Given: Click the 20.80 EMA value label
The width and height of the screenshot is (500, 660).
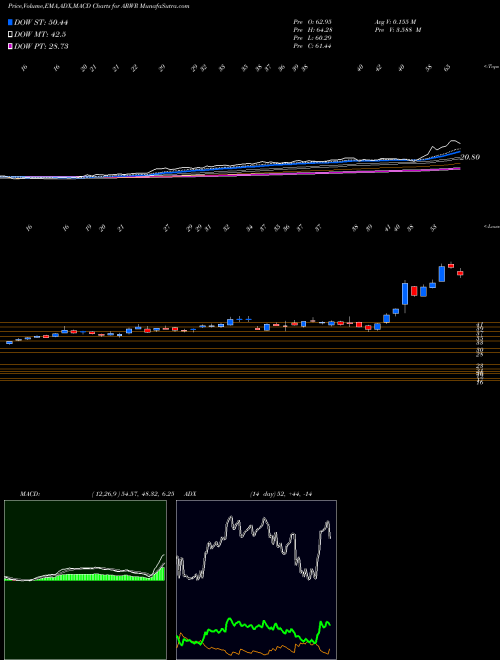Looking at the screenshot, I should click(470, 157).
